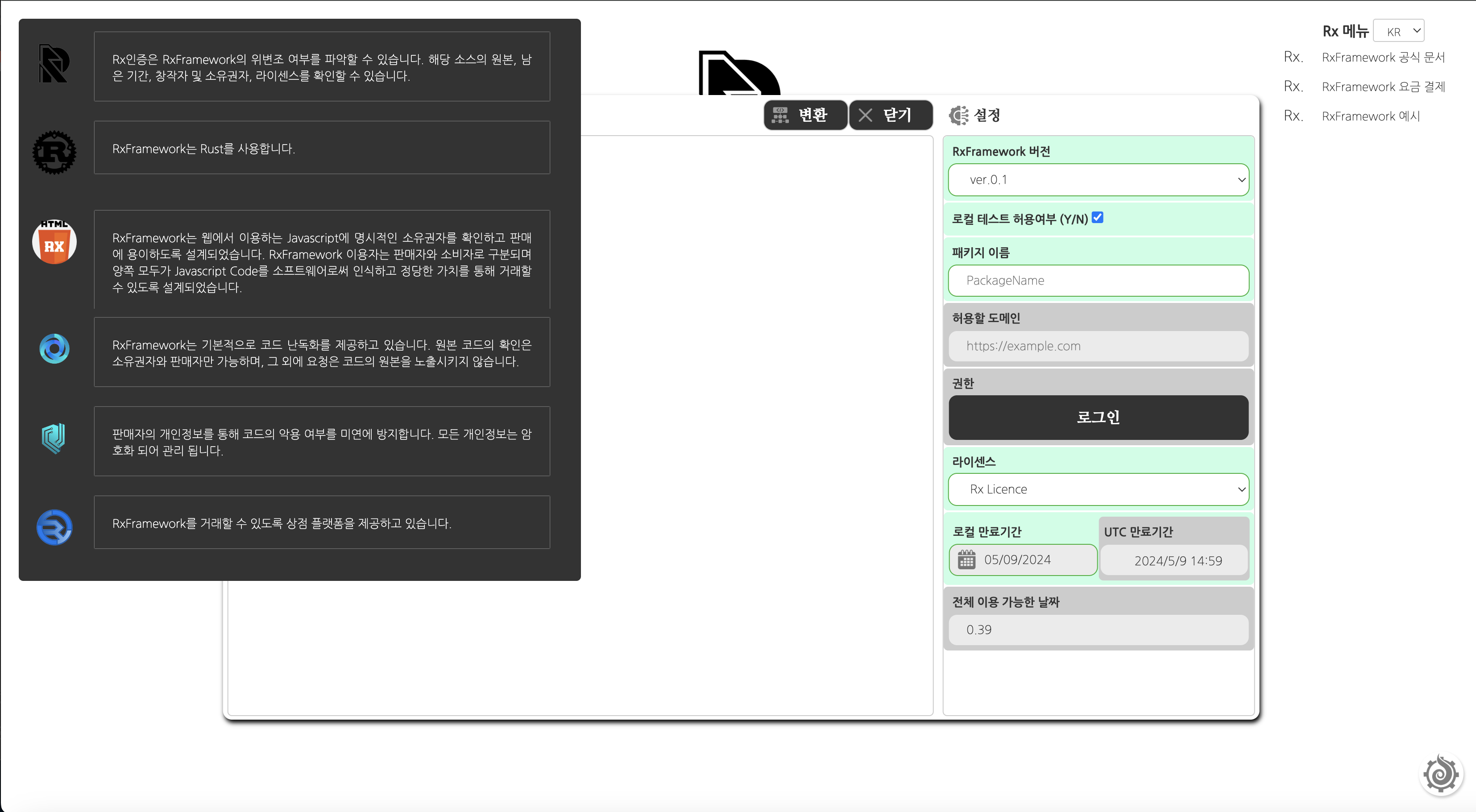Open RxFramework 공식 문서 link
Screen dimensions: 1476x812
pos(1383,57)
